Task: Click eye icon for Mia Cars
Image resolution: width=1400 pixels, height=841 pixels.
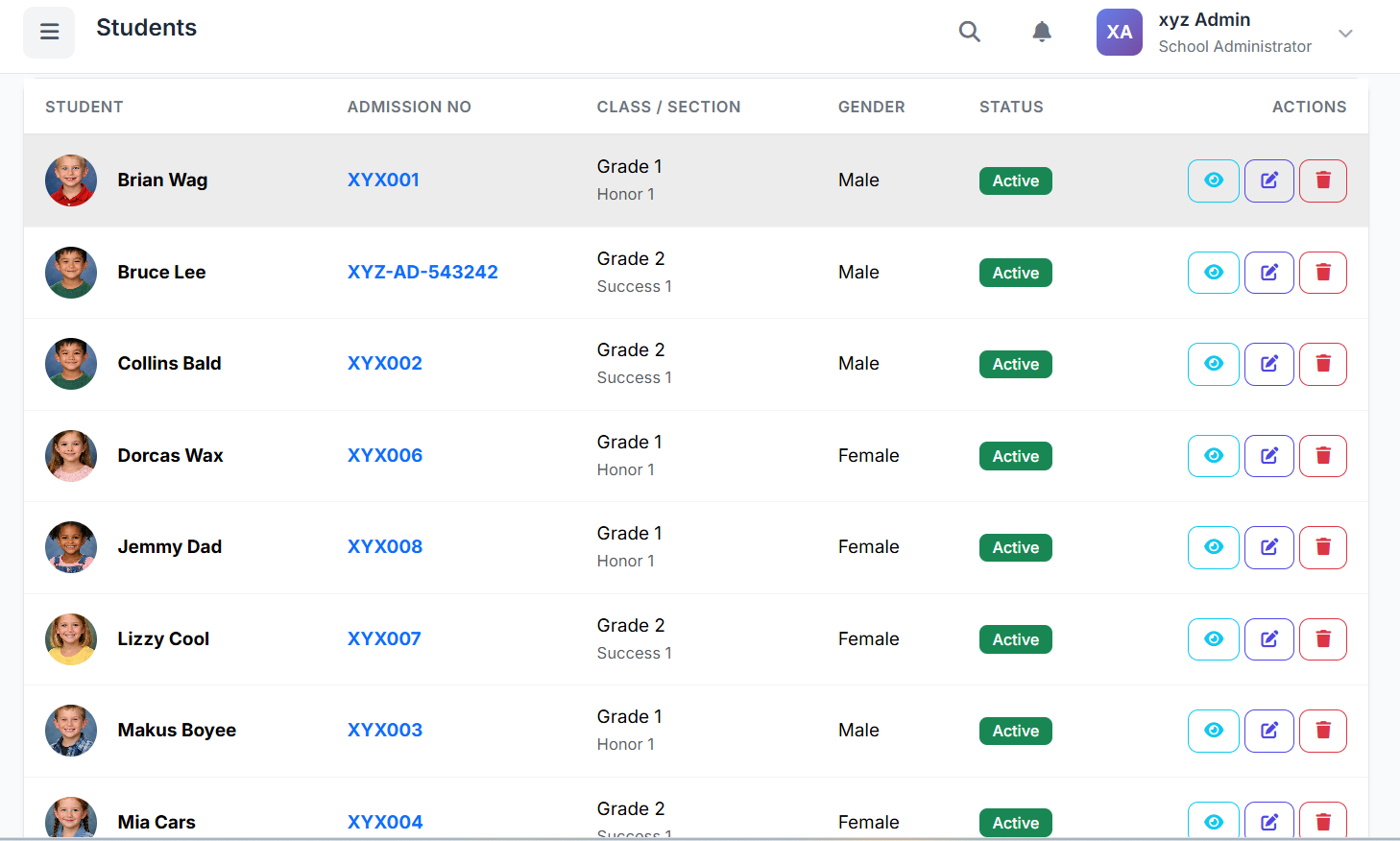Action: [1213, 821]
